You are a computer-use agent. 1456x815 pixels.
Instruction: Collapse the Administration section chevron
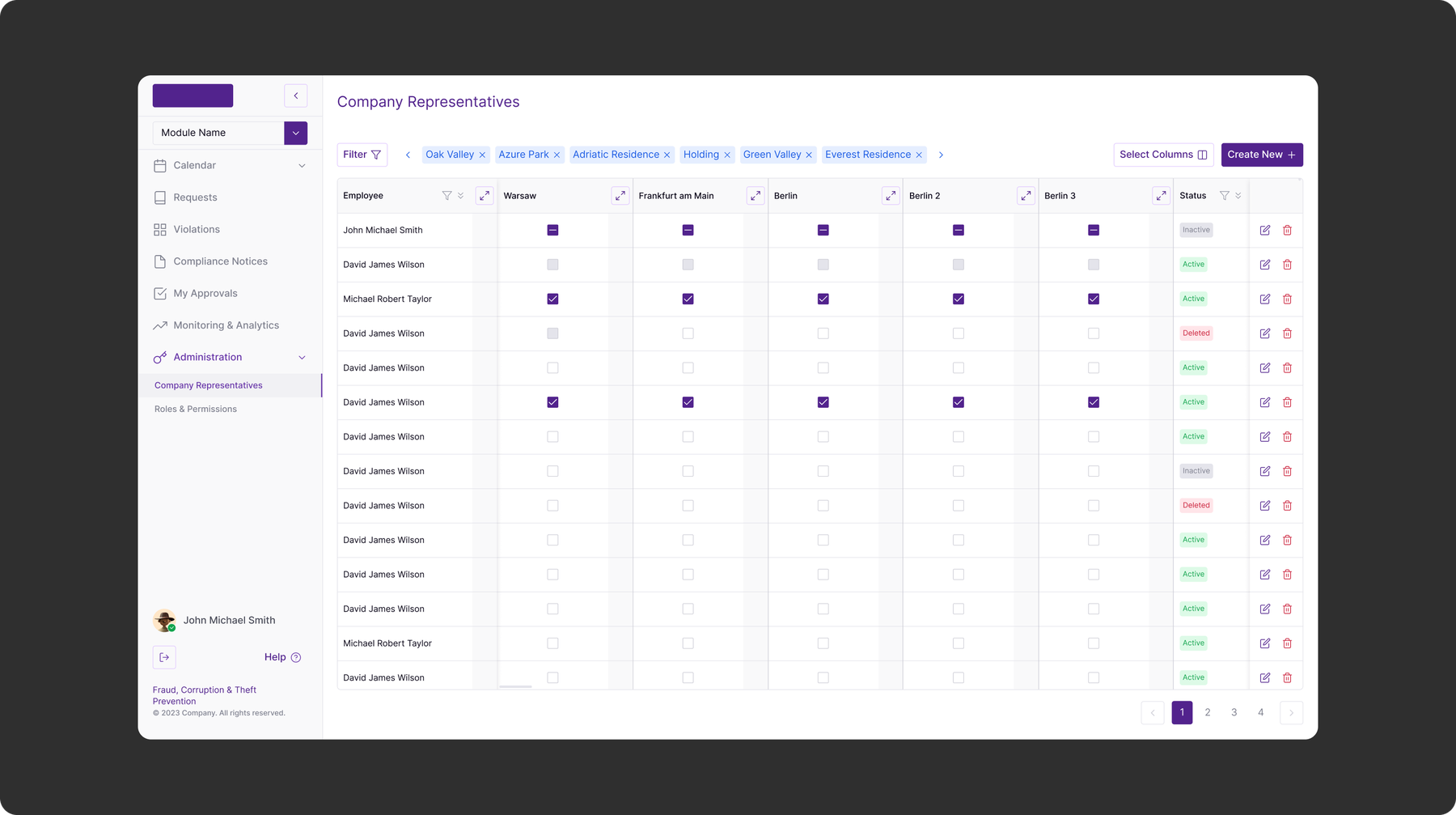pyautogui.click(x=302, y=357)
